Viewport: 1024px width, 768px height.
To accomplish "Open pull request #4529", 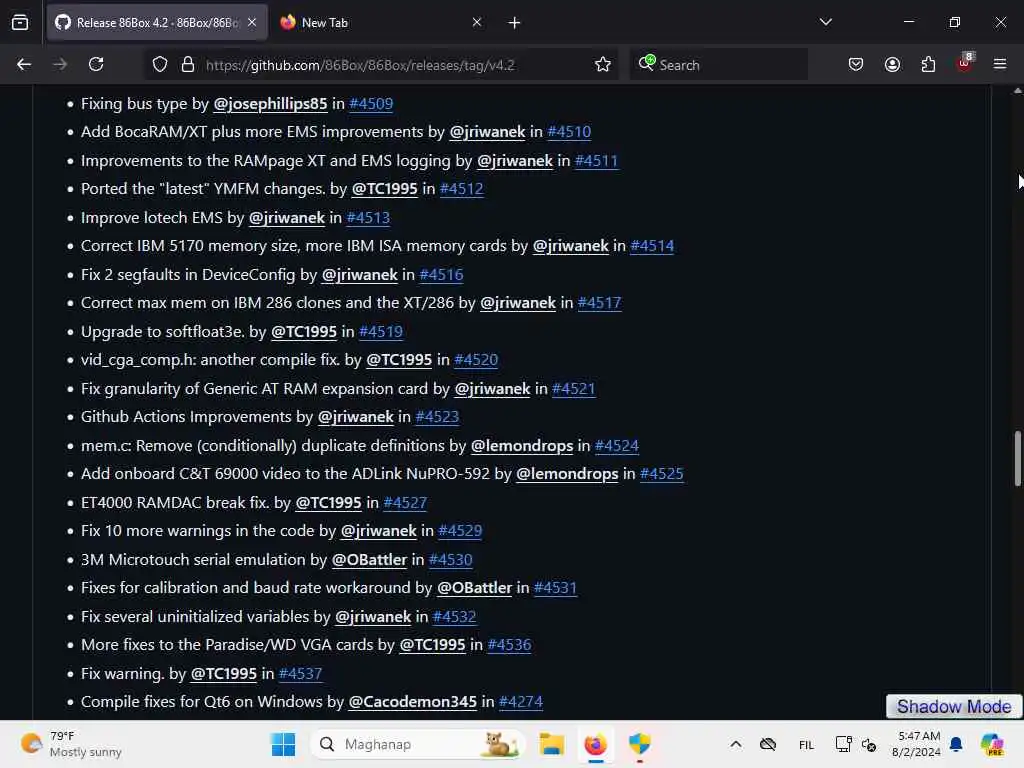I will (460, 531).
